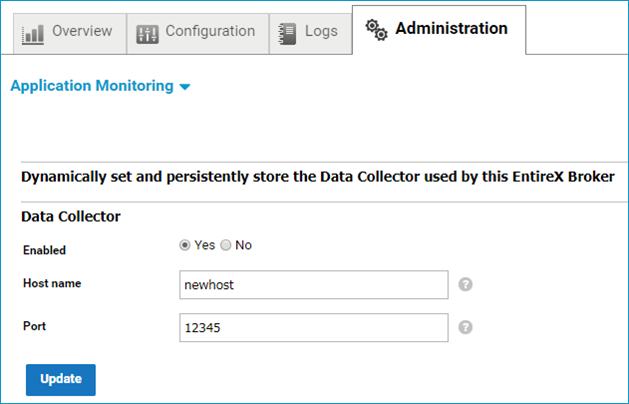This screenshot has height=404, width=629.
Task: Expand the Application Monitoring dropdown arrow
Action: pos(185,87)
